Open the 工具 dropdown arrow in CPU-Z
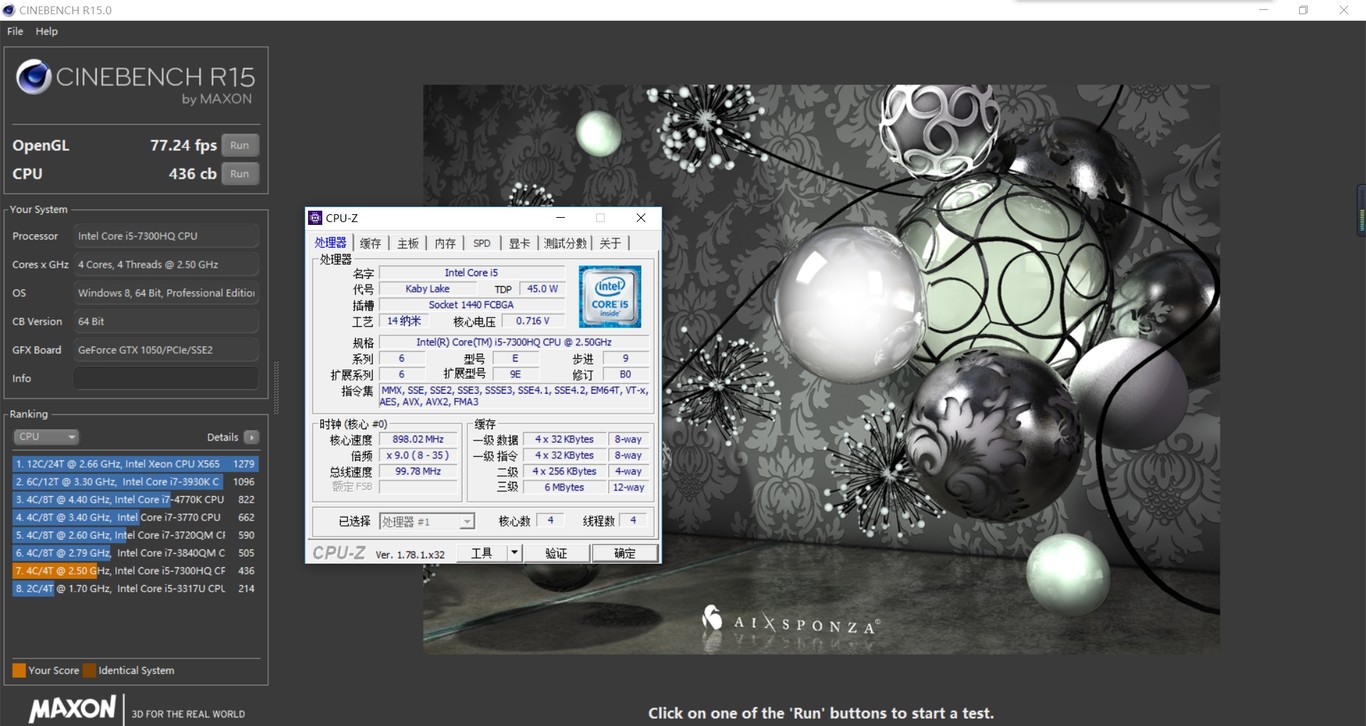Viewport: 1366px width, 726px height. [514, 553]
